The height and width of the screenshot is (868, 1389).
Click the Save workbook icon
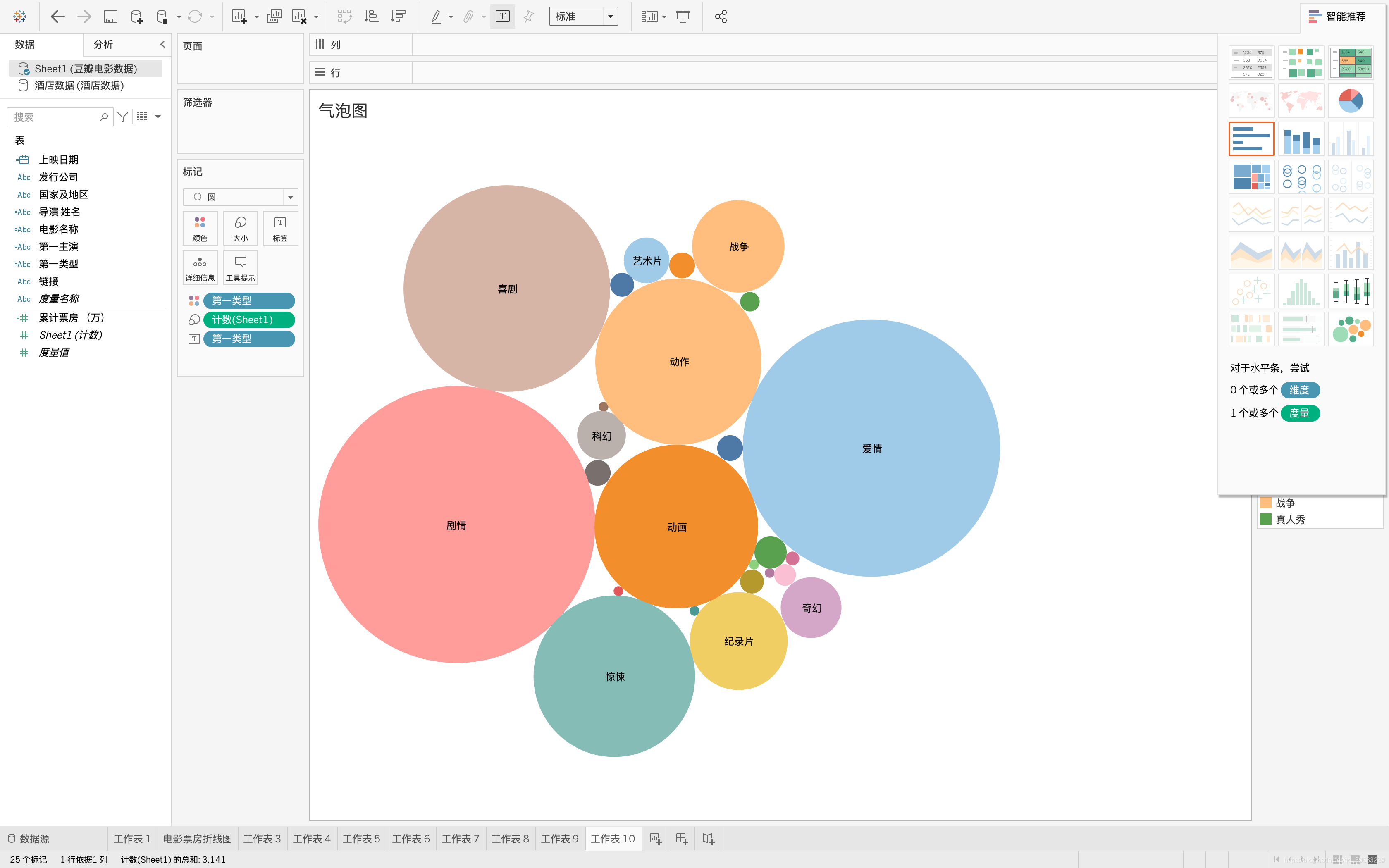(110, 17)
